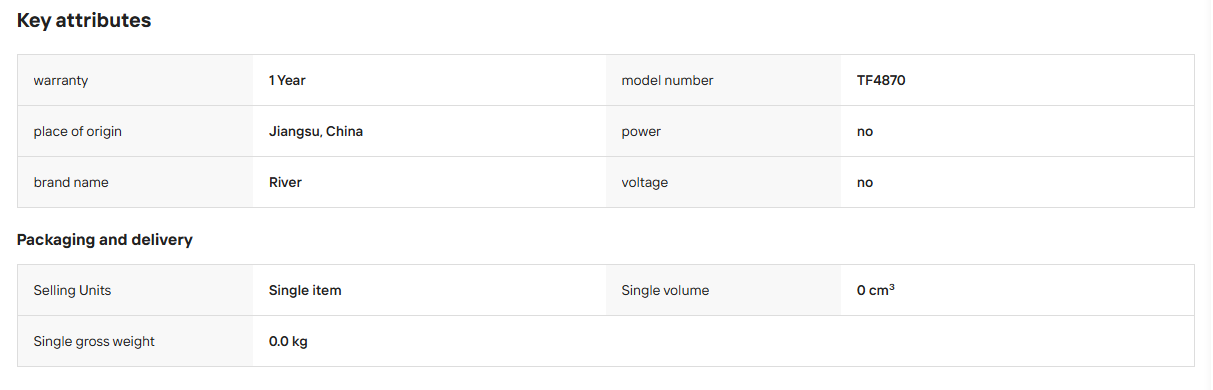Select the place of origin label

tap(78, 131)
